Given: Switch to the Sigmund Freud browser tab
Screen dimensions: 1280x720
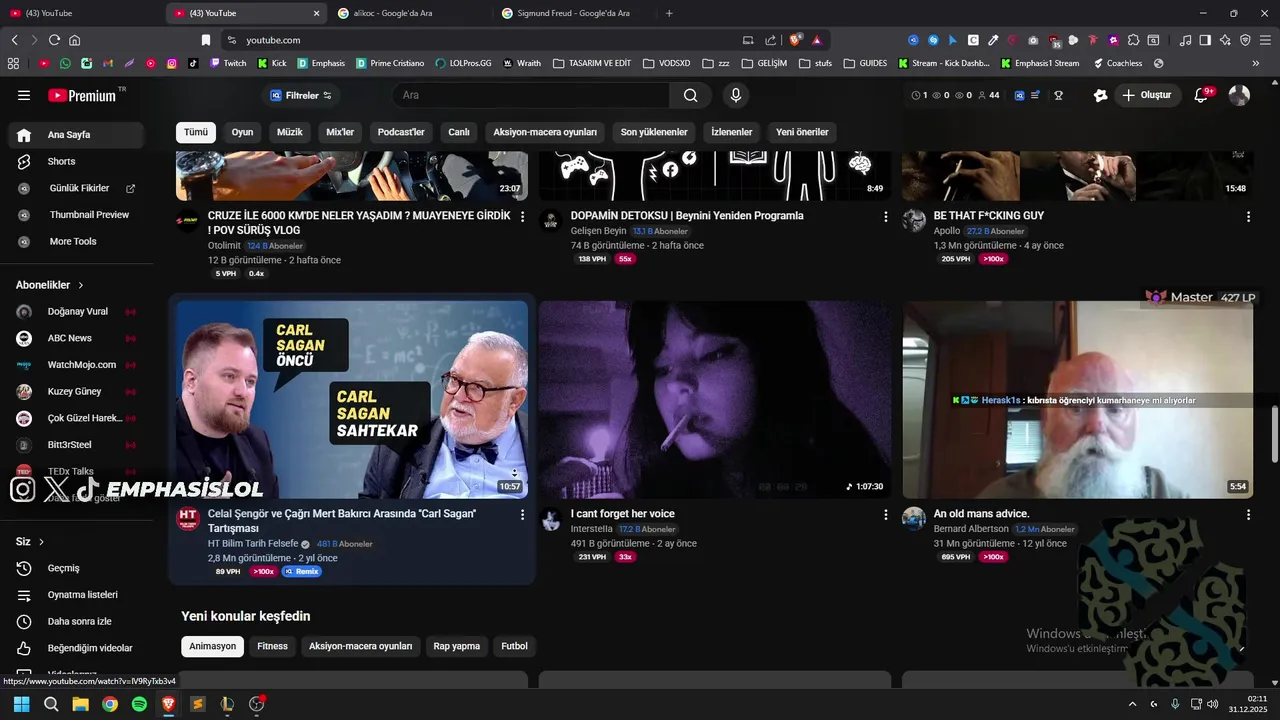Looking at the screenshot, I should (573, 13).
